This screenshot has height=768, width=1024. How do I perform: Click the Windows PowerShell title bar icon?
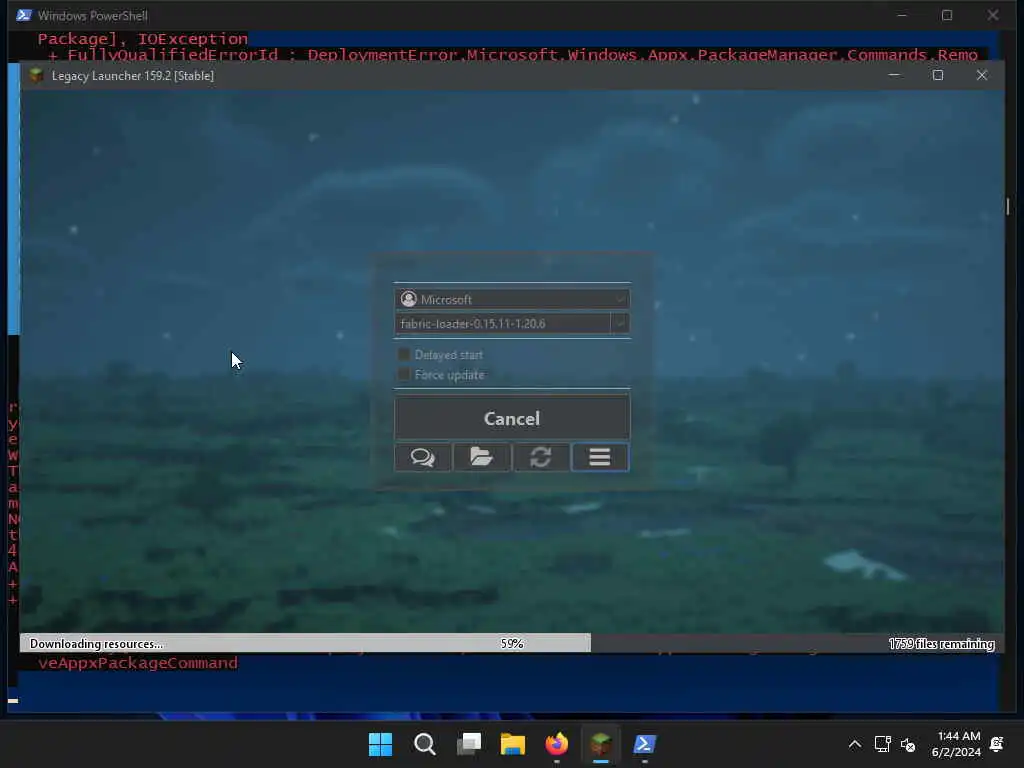pyautogui.click(x=24, y=15)
